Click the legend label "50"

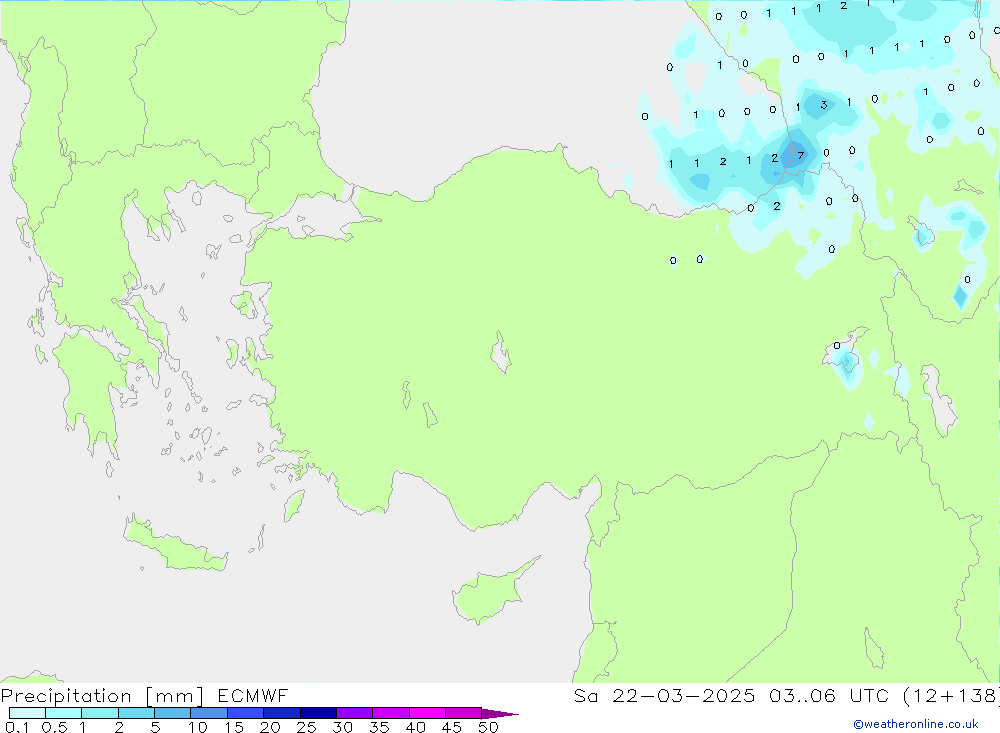coord(489,727)
